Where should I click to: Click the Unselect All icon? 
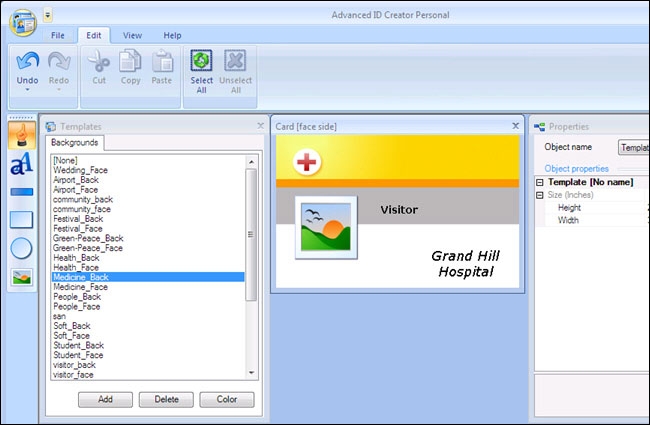[x=235, y=61]
